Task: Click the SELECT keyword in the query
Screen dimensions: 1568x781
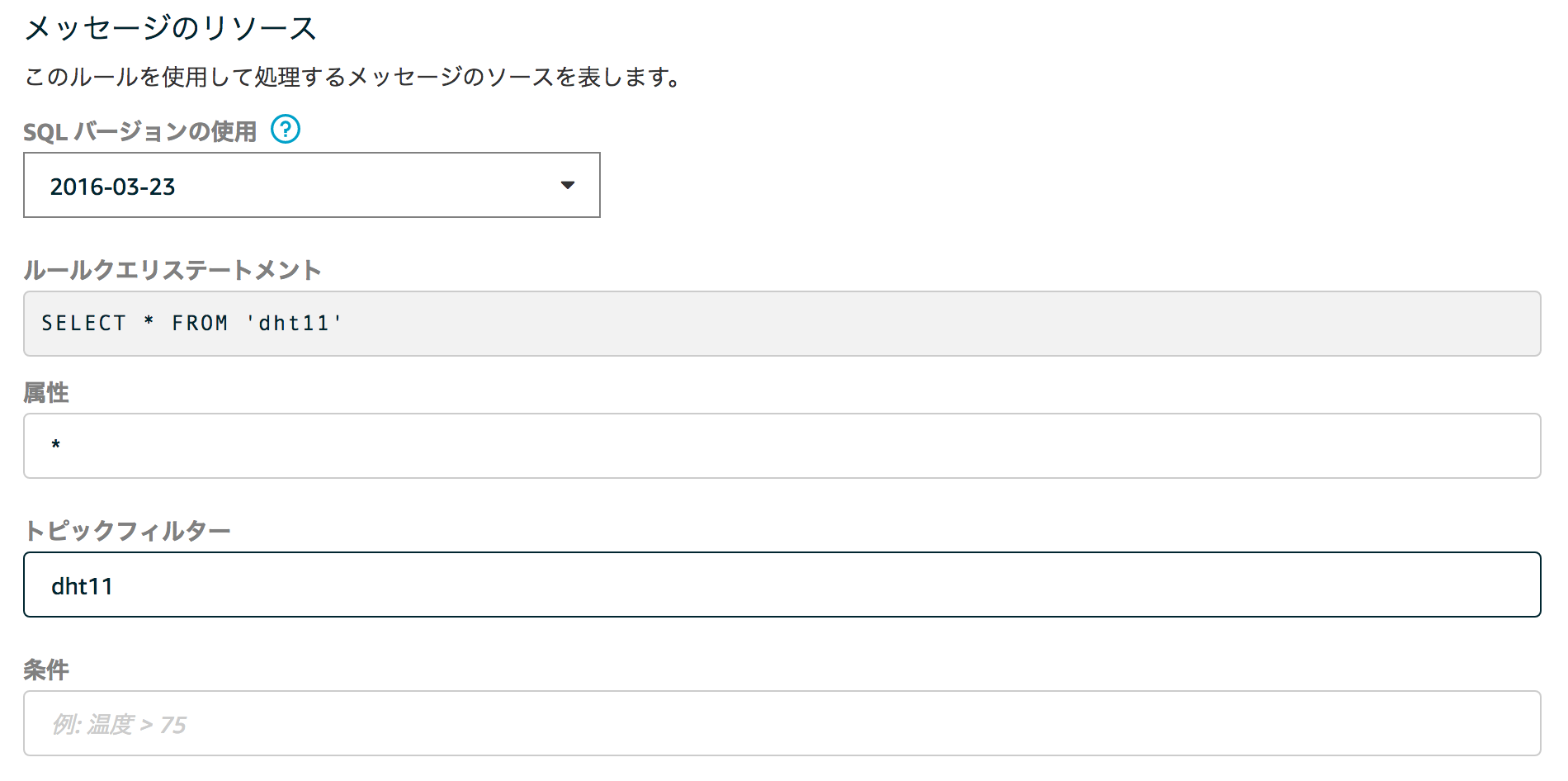Action: [84, 323]
